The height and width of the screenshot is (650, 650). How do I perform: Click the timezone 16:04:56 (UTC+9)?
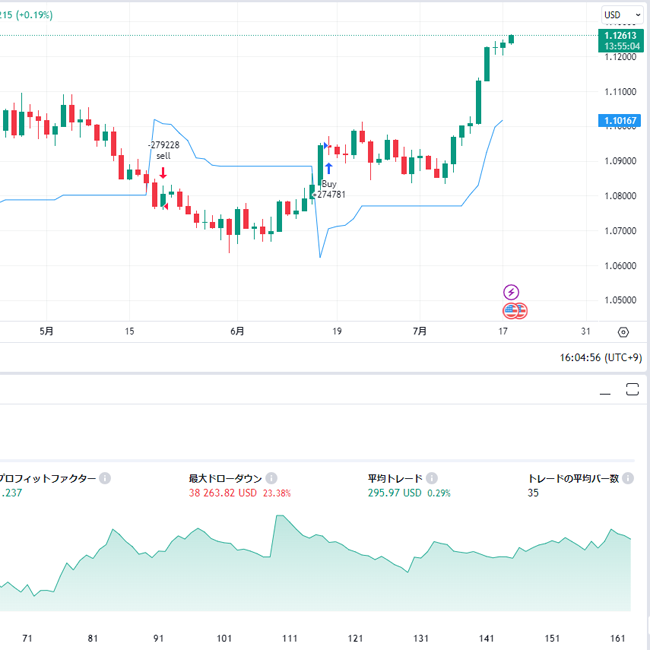pyautogui.click(x=601, y=357)
